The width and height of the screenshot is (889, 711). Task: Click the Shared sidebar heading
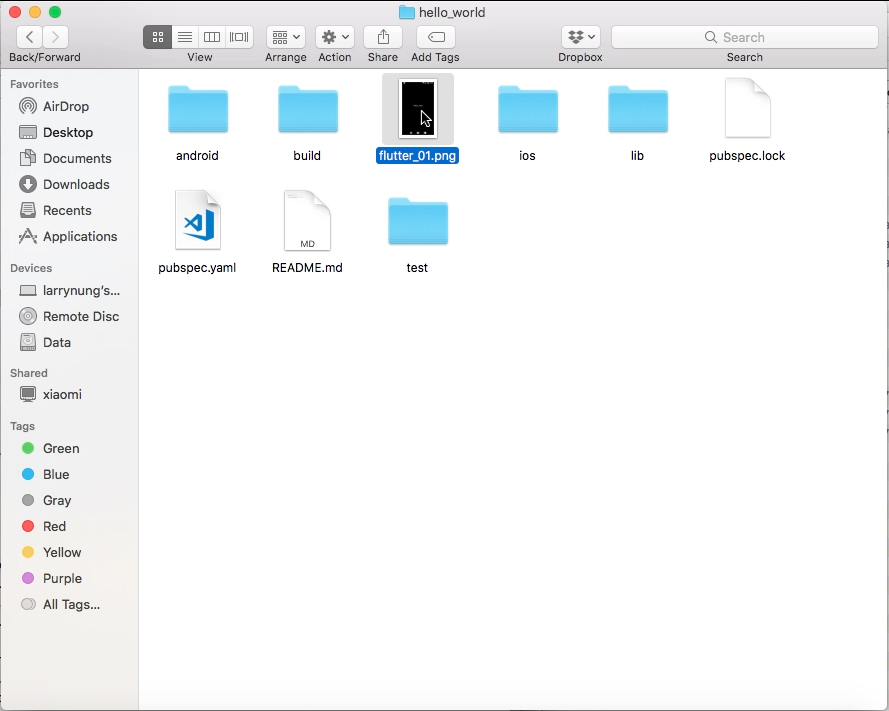point(29,373)
